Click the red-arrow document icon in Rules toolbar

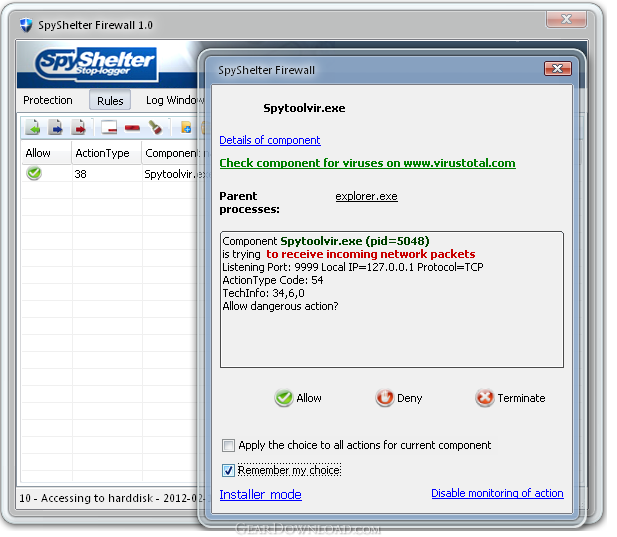(x=79, y=128)
